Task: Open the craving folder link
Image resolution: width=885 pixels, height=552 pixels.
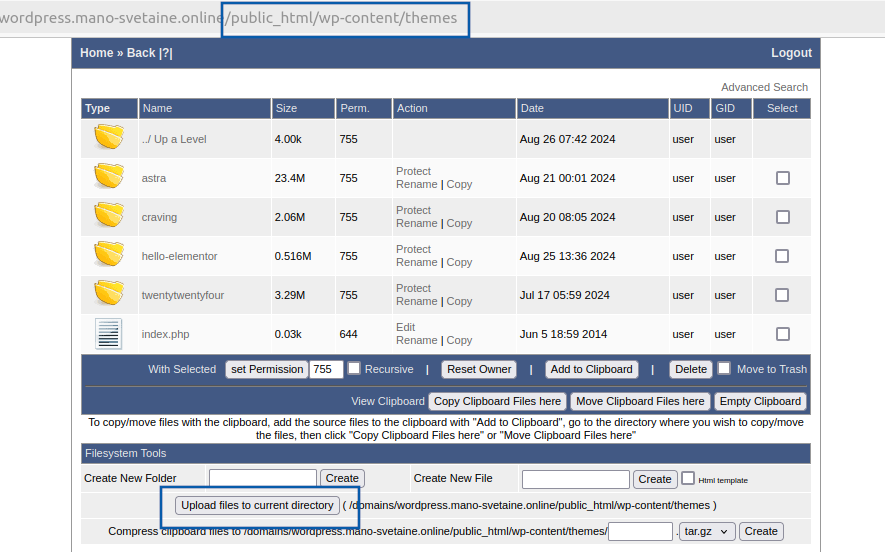Action: [159, 217]
